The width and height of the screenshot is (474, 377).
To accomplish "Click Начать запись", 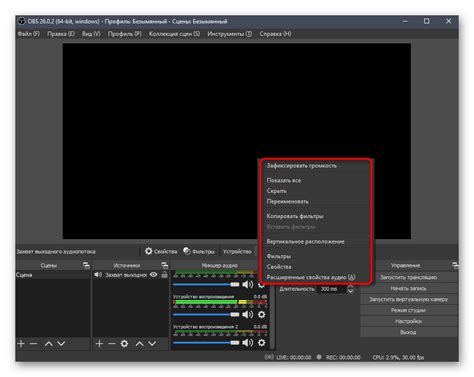I will 409,288.
